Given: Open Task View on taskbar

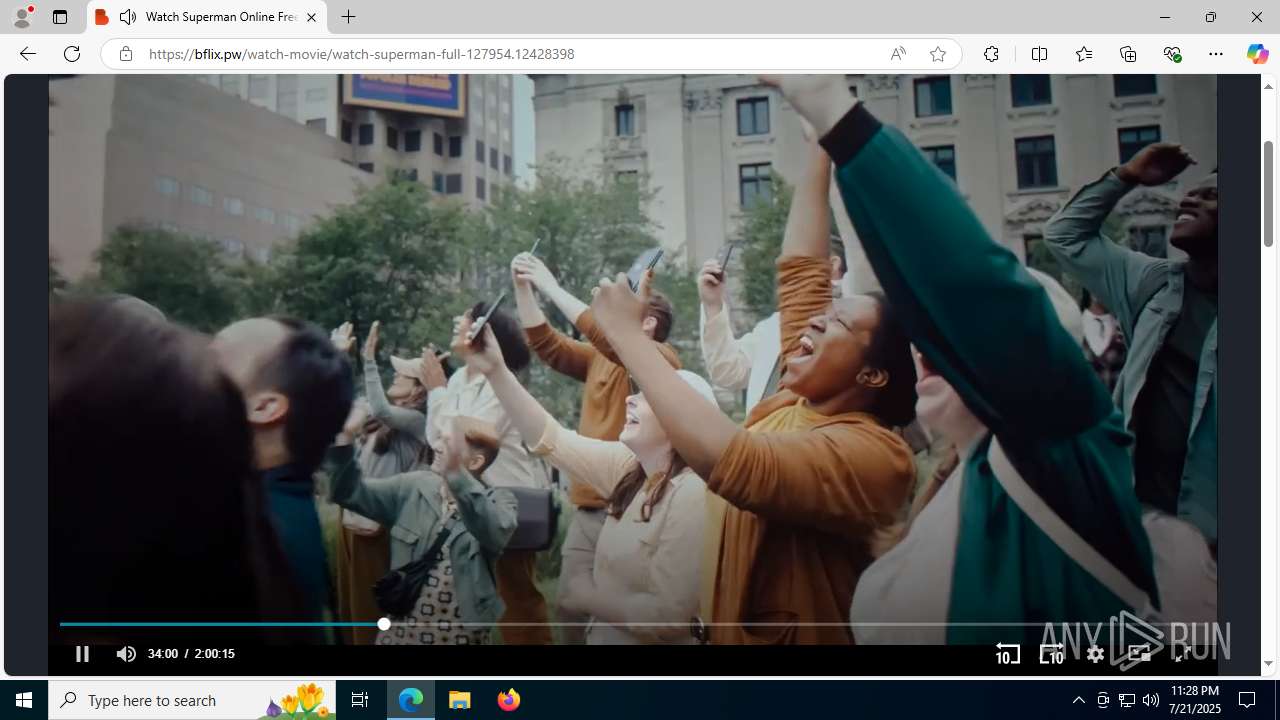Looking at the screenshot, I should click(360, 700).
